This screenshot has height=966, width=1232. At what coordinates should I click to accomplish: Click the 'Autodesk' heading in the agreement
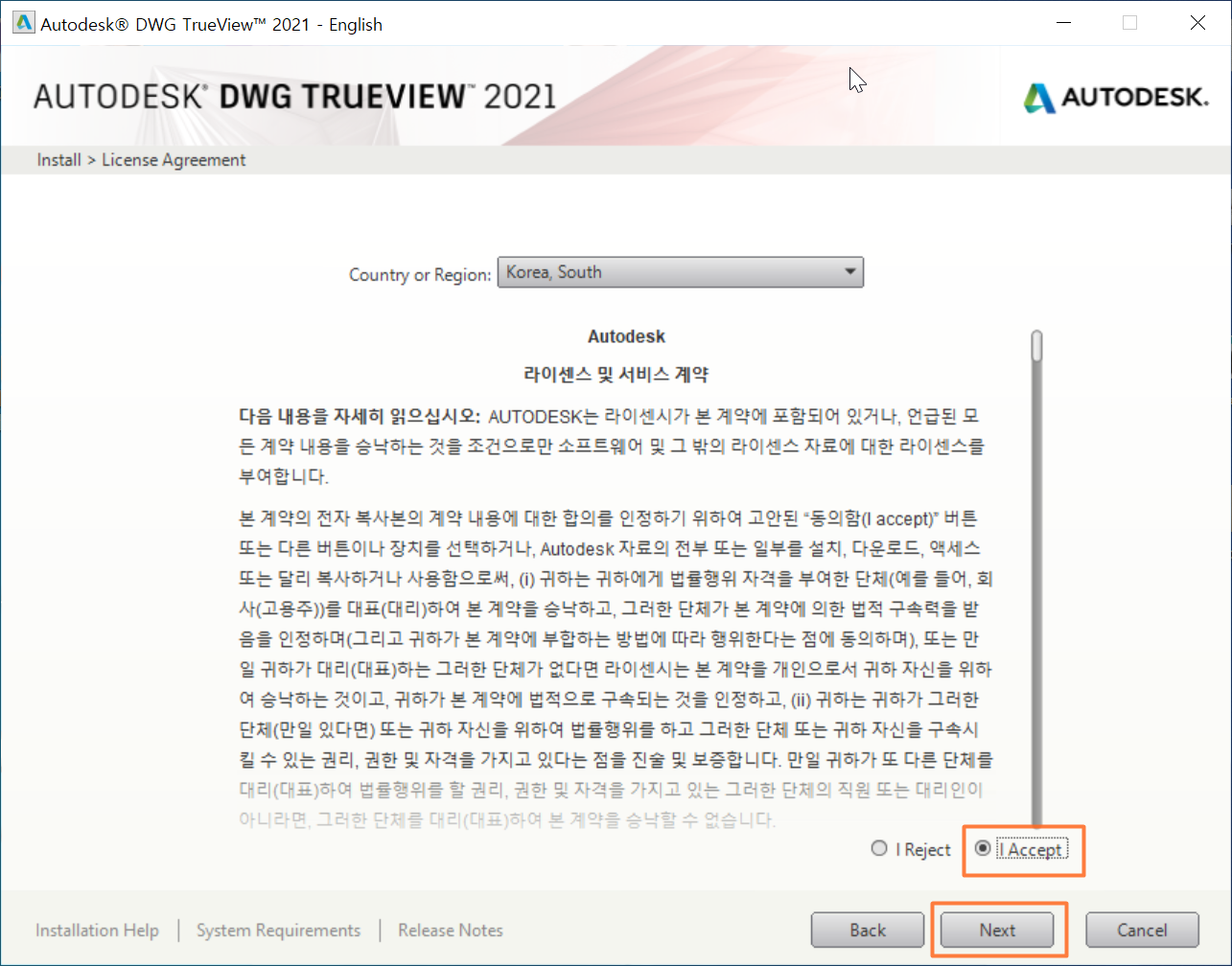626,336
